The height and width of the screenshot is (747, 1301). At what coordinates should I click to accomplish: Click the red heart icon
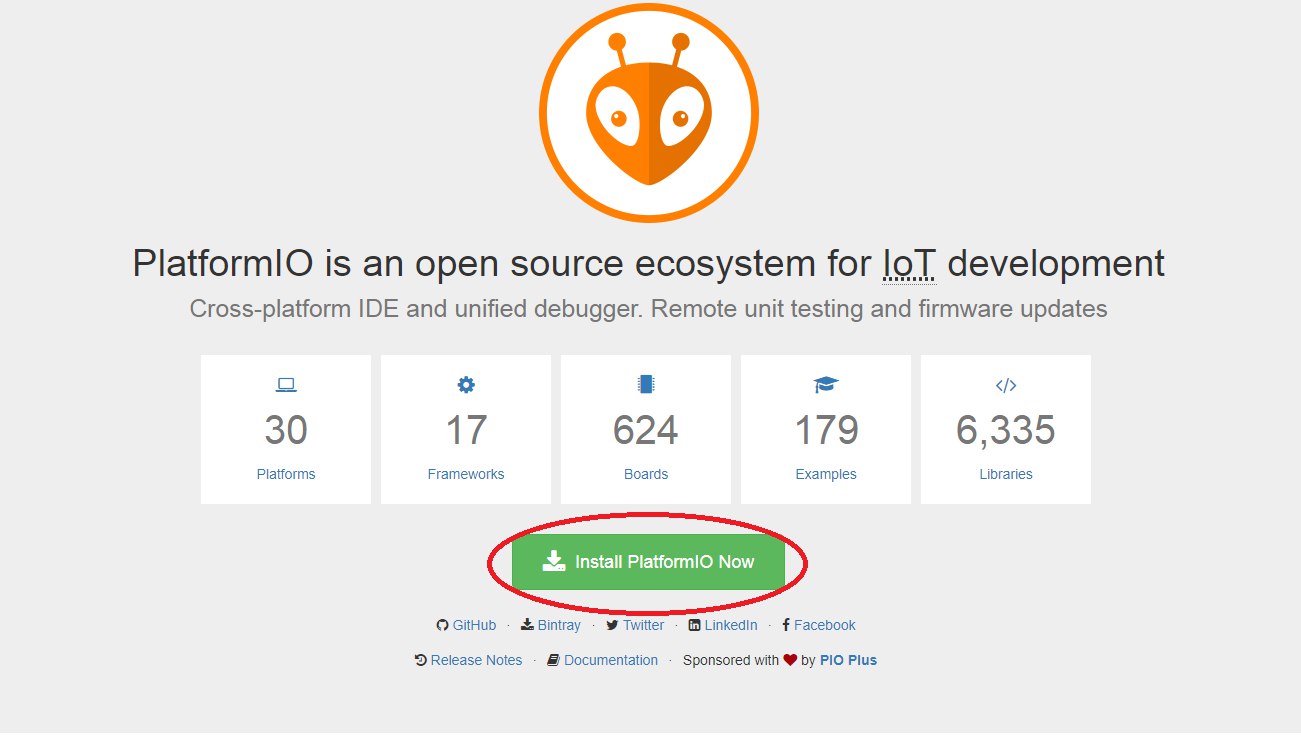(790, 660)
